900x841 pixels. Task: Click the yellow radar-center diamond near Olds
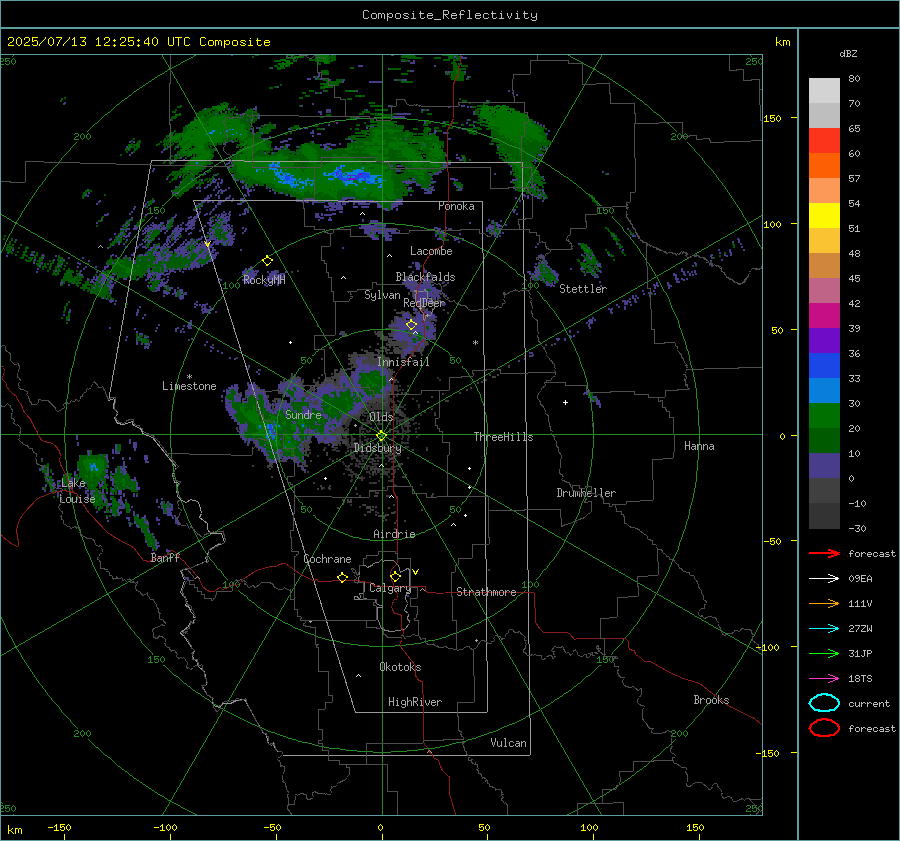(381, 436)
